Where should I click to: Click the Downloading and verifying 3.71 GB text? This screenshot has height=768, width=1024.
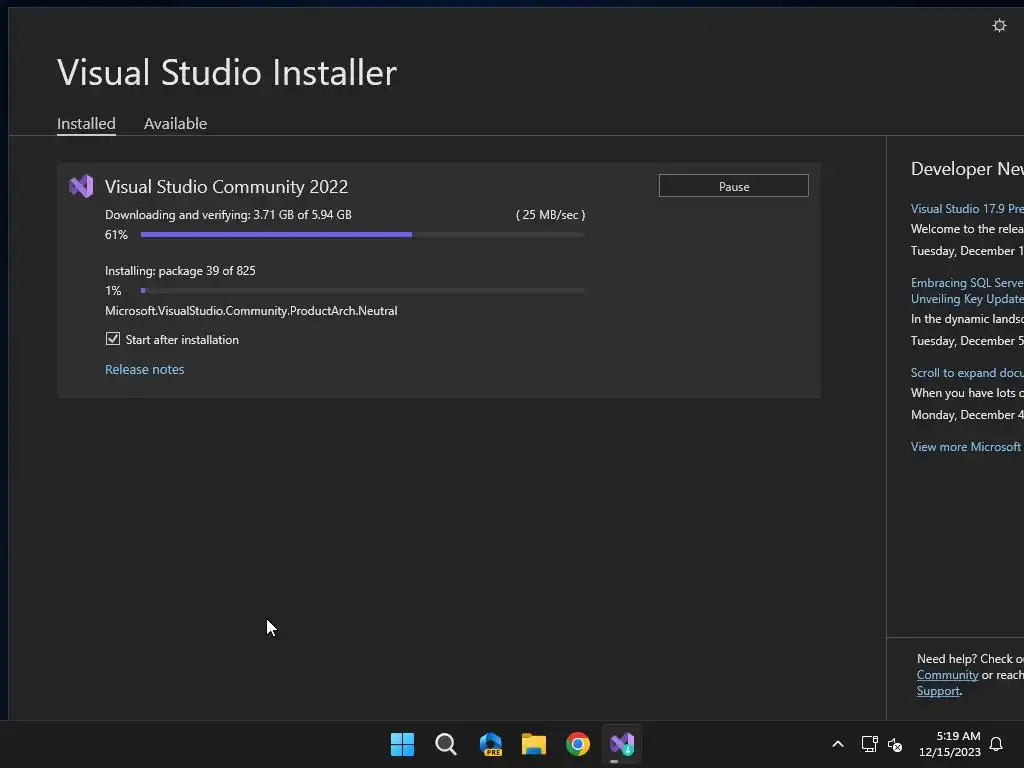pos(228,215)
